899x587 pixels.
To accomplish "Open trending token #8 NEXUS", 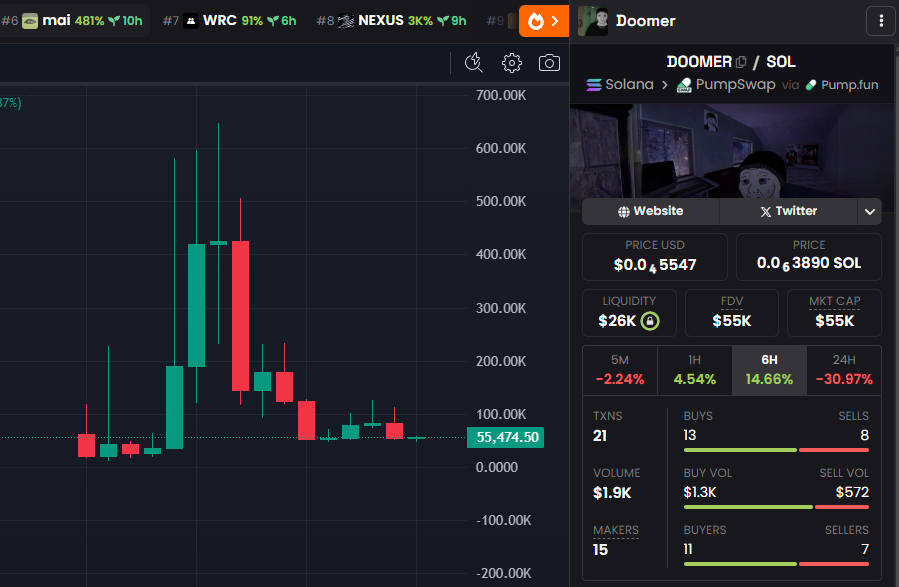I will 392,21.
